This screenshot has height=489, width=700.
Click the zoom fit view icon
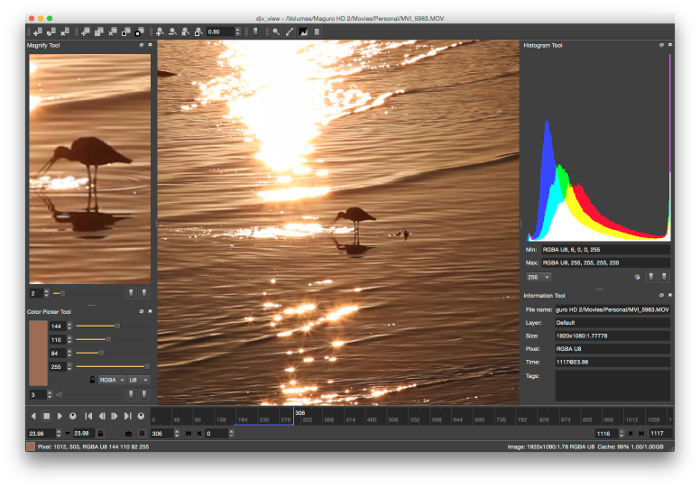[x=198, y=32]
